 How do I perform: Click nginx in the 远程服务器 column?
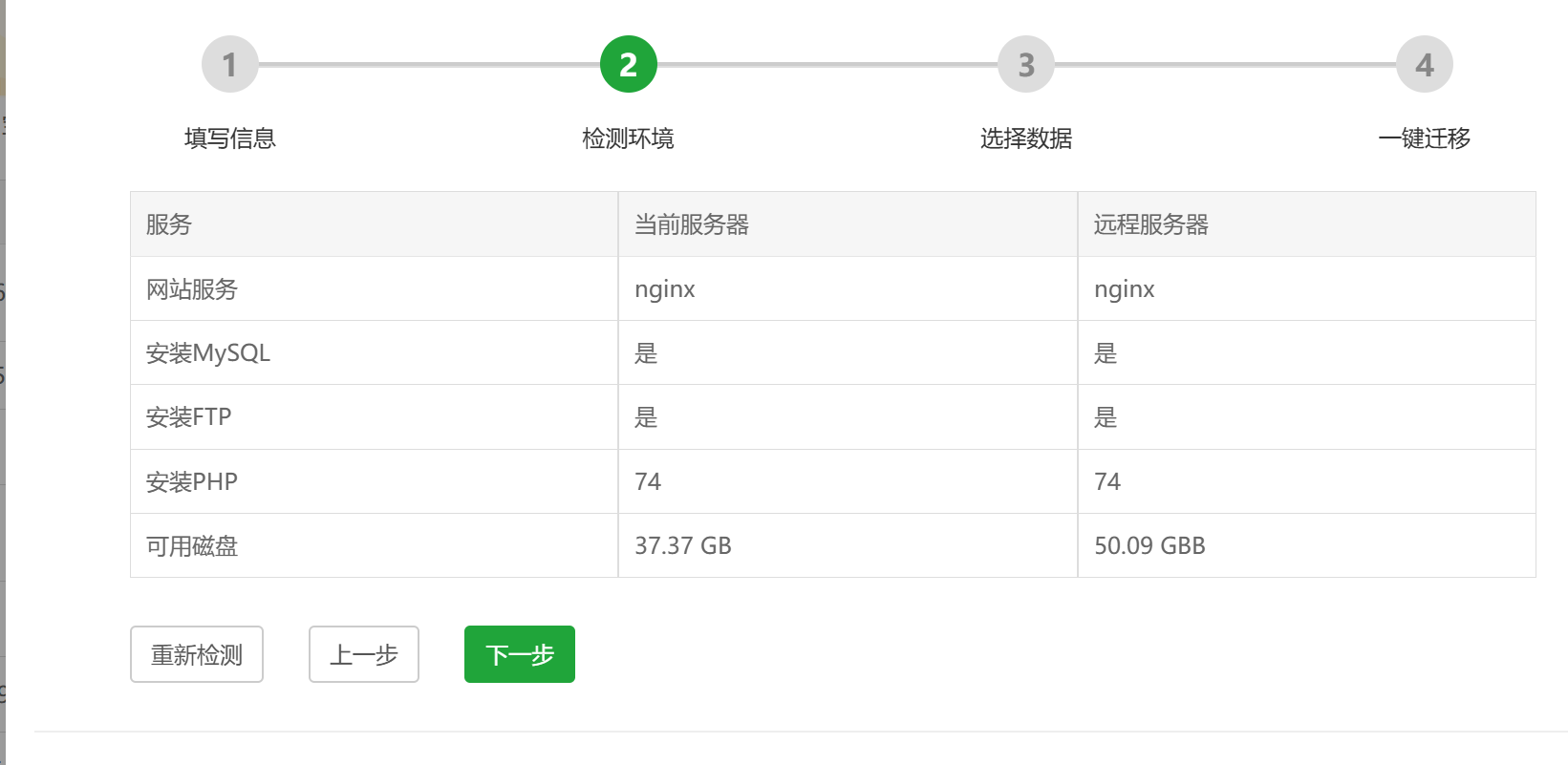tap(1125, 289)
